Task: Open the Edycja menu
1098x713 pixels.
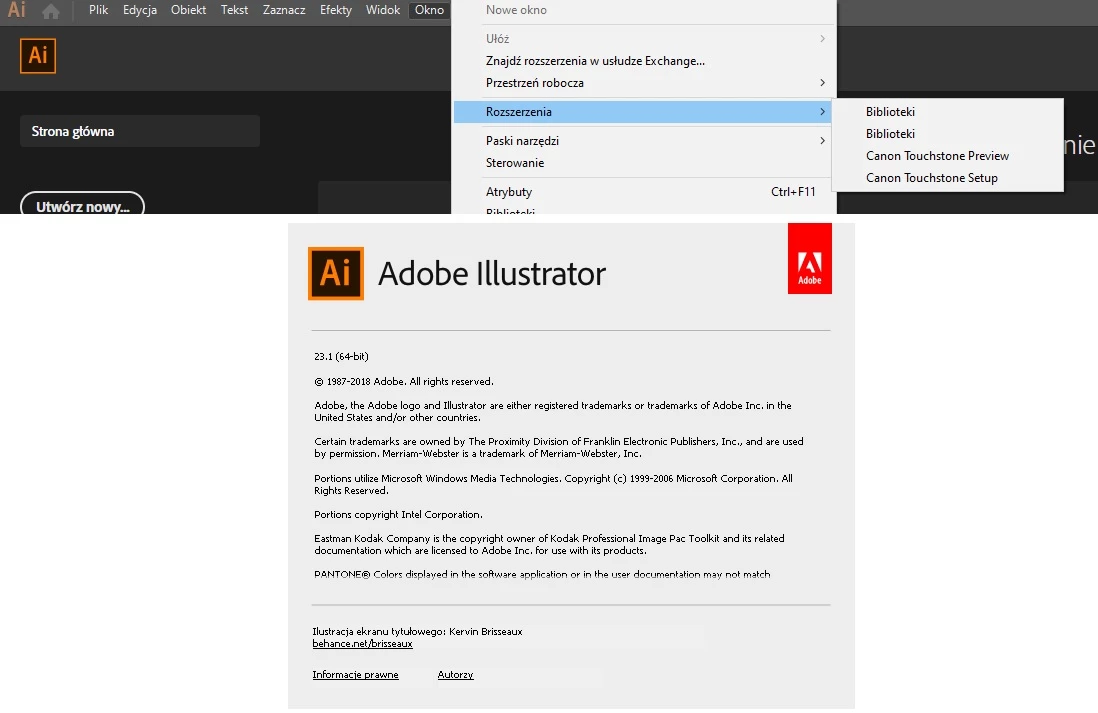Action: click(139, 10)
